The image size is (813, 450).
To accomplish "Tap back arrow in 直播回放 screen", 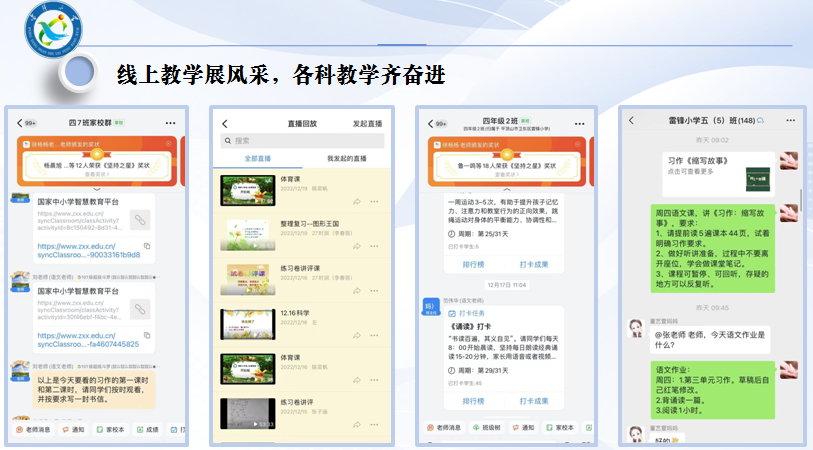I will click(225, 123).
